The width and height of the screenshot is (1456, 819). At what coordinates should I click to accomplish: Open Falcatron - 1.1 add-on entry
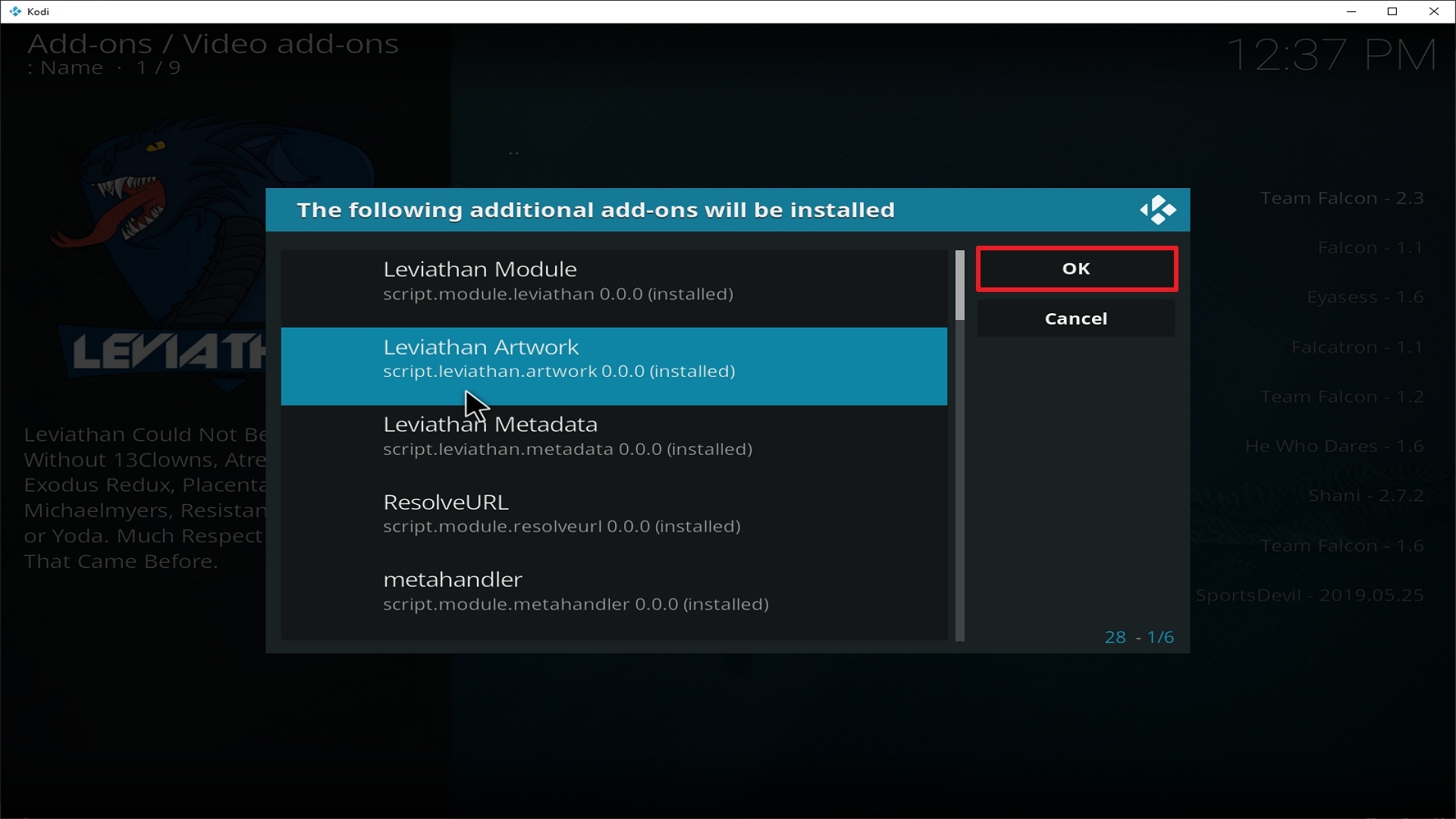click(x=1357, y=347)
